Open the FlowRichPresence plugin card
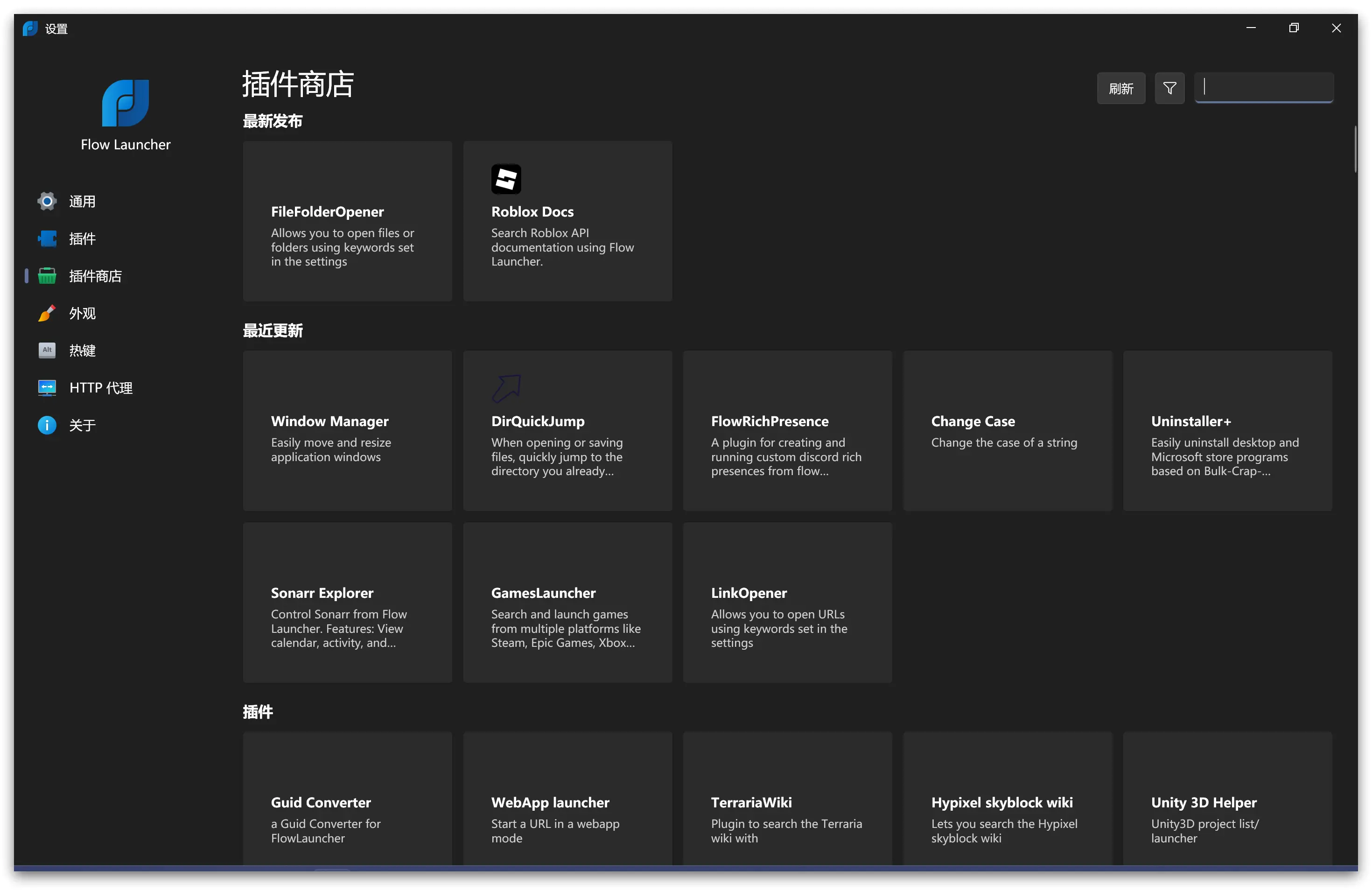The image size is (1372, 890). tap(787, 431)
